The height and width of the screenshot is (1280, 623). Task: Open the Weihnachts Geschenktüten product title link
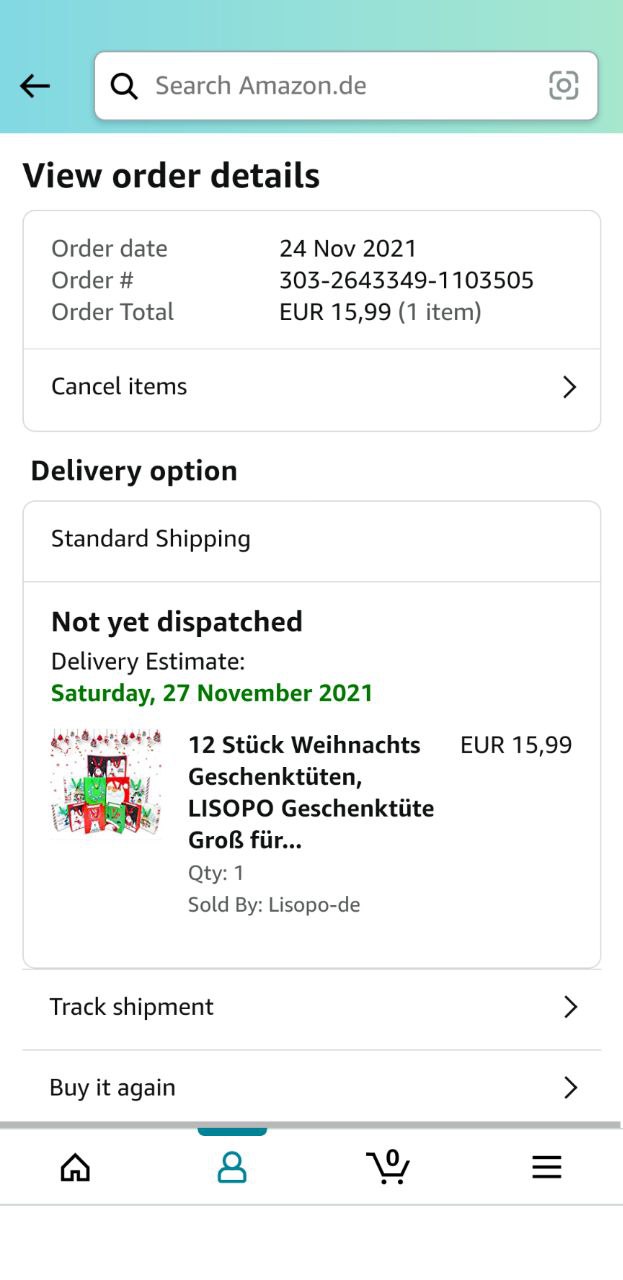pos(311,792)
